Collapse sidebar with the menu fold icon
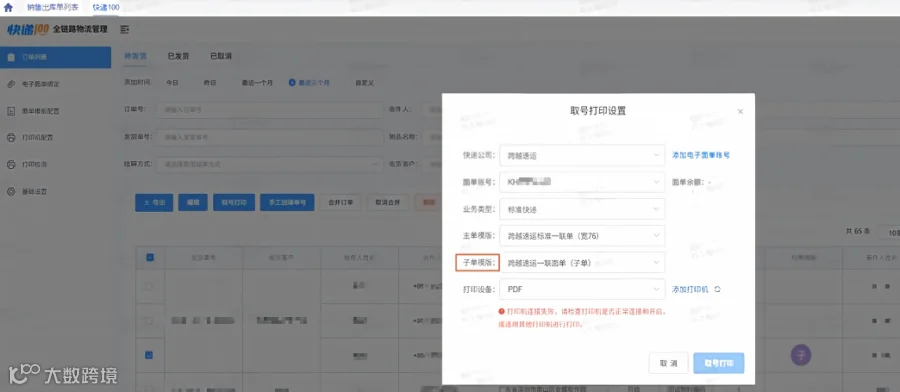 (125, 30)
